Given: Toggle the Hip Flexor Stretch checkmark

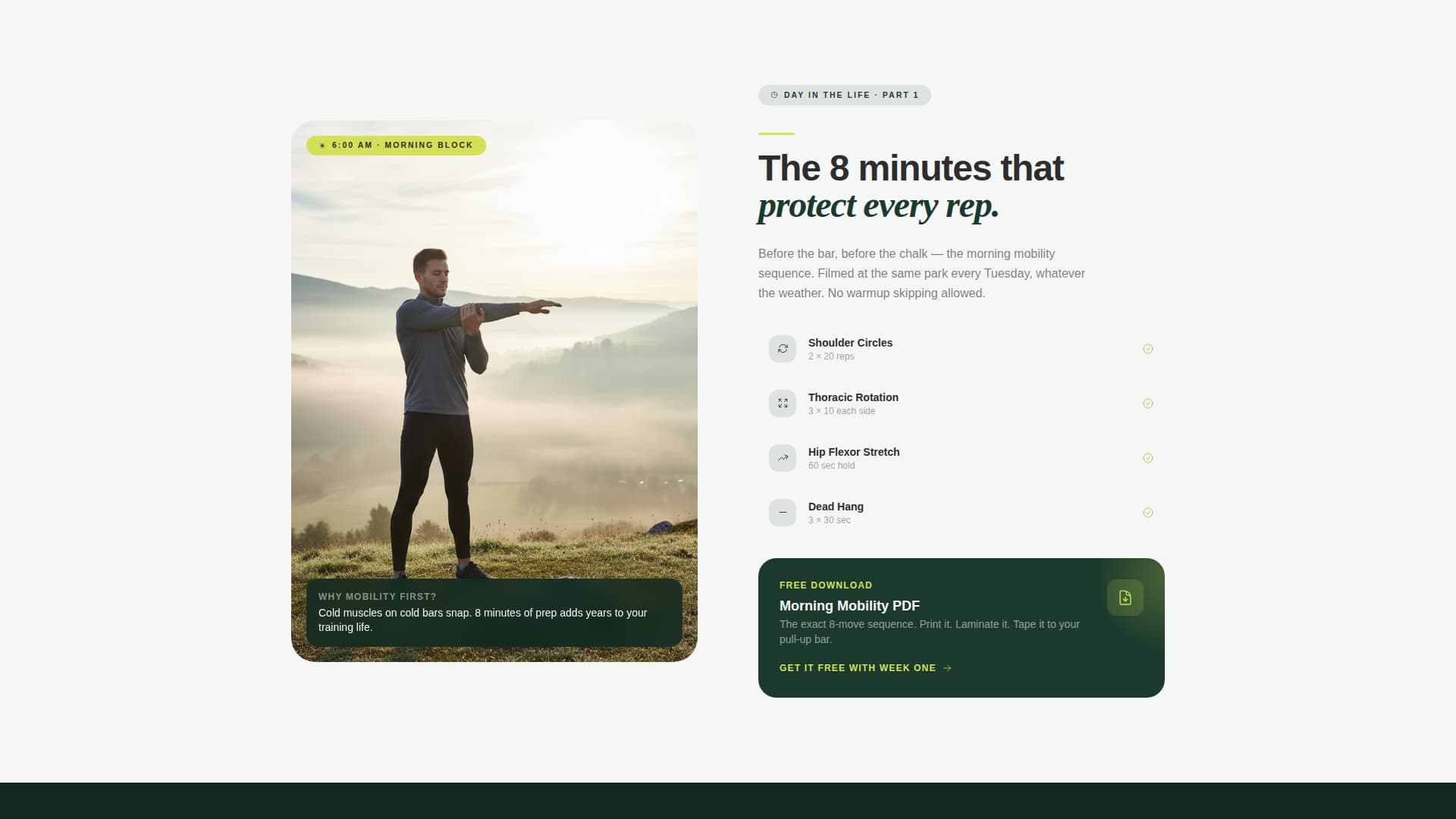Looking at the screenshot, I should tap(1147, 458).
